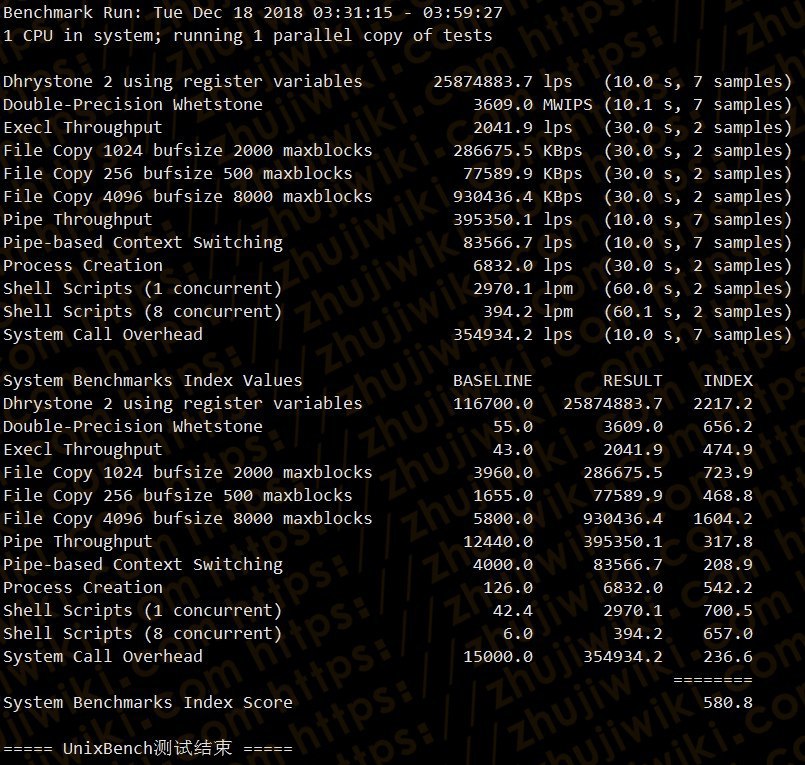
Task: Click 'Shell Scripts (8 concurrent)' label in index table
Action: [143, 634]
